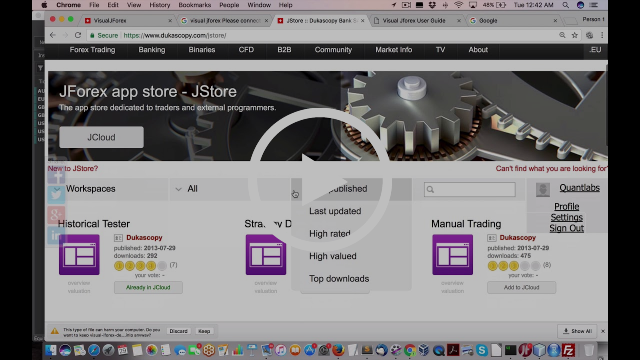Open the Market Info menu

pos(393,50)
